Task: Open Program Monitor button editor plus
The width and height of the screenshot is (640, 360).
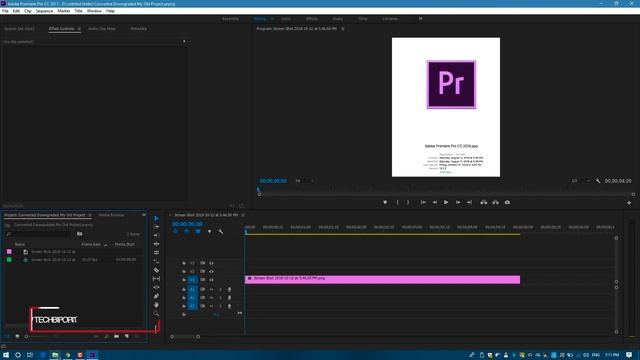Action: 629,202
